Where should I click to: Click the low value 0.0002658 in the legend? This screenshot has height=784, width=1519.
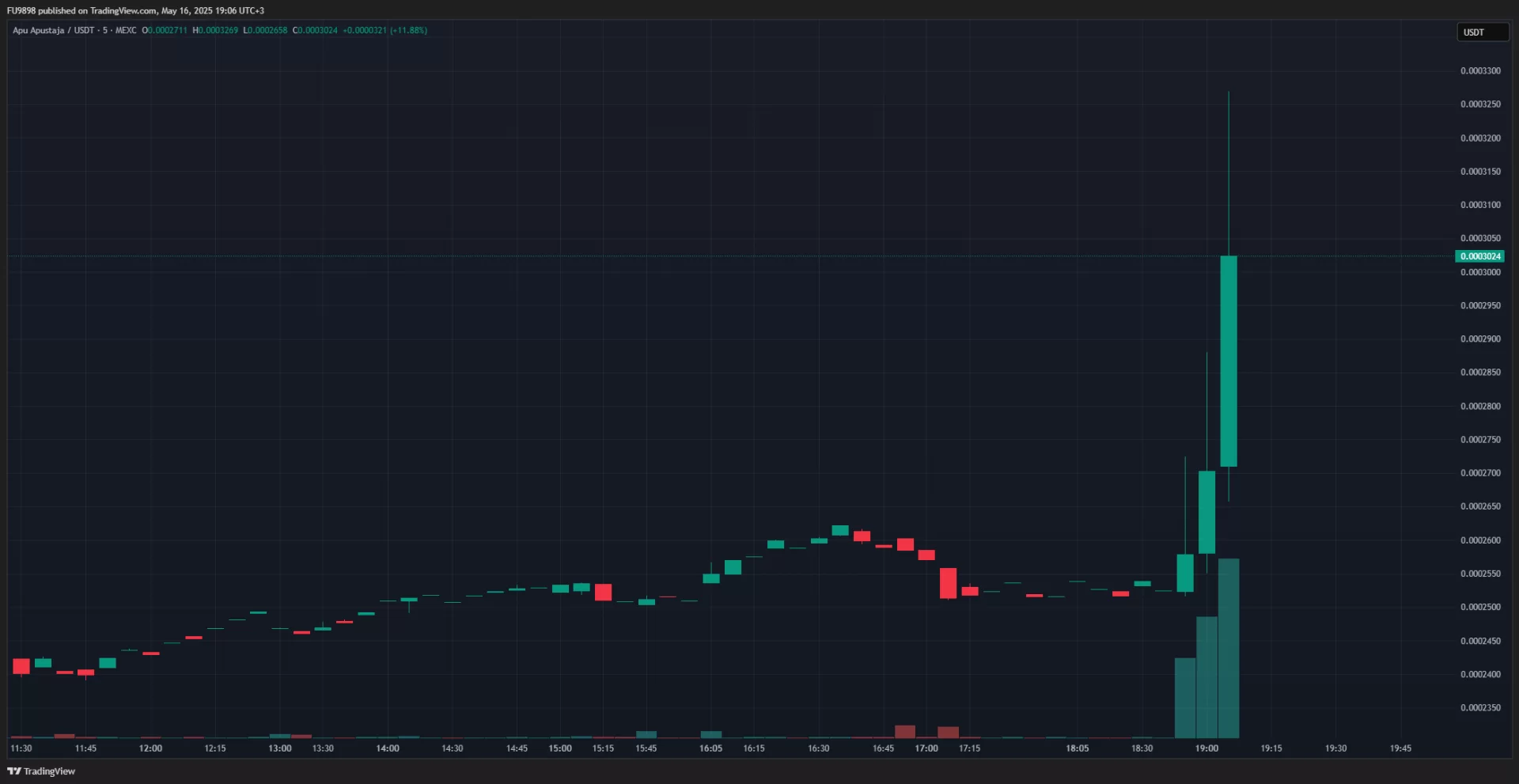pyautogui.click(x=267, y=31)
